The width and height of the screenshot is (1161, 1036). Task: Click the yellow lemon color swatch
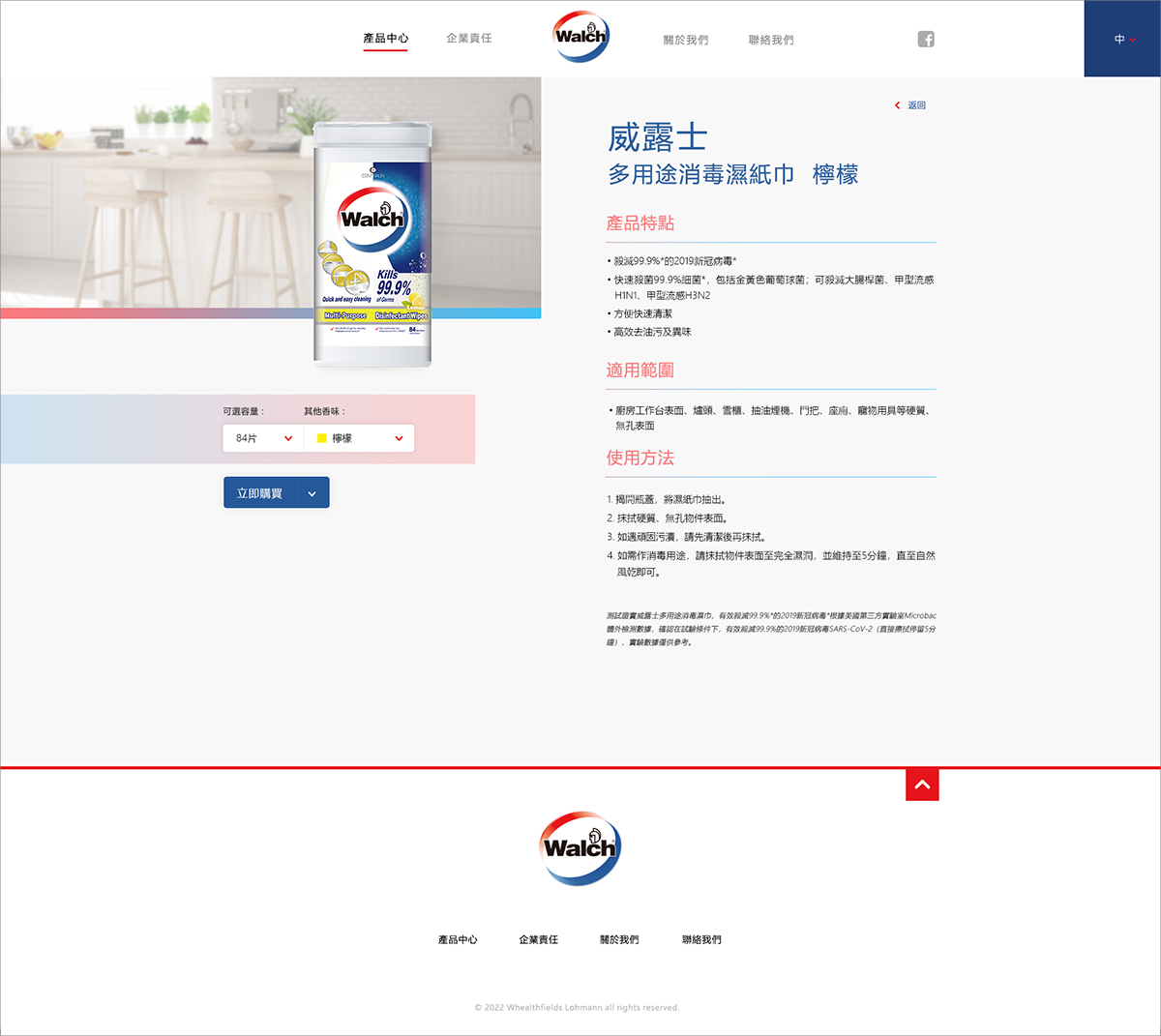(x=322, y=438)
